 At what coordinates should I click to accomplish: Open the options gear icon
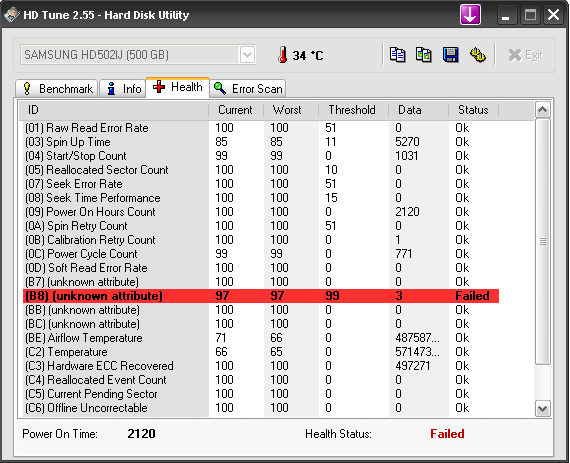[477, 55]
